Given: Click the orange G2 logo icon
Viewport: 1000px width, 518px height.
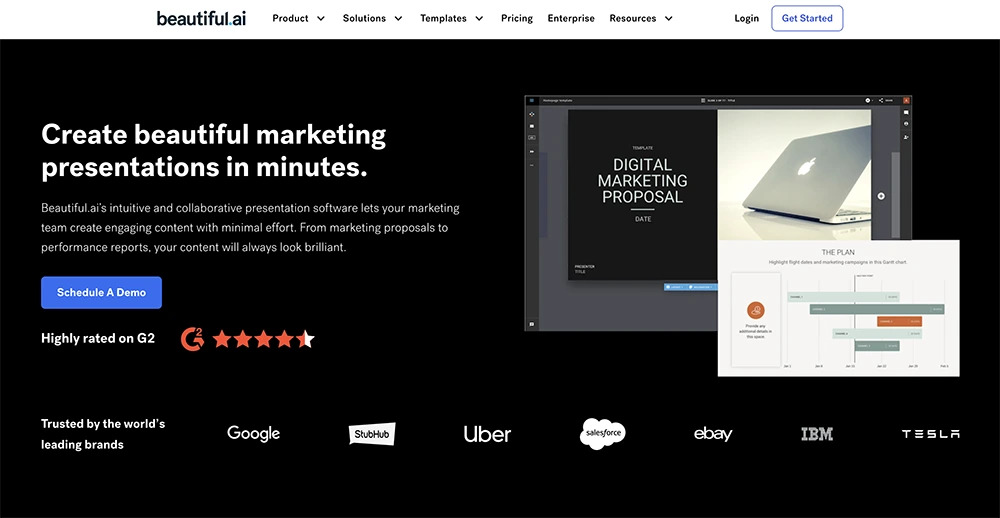Looking at the screenshot, I should point(193,339).
